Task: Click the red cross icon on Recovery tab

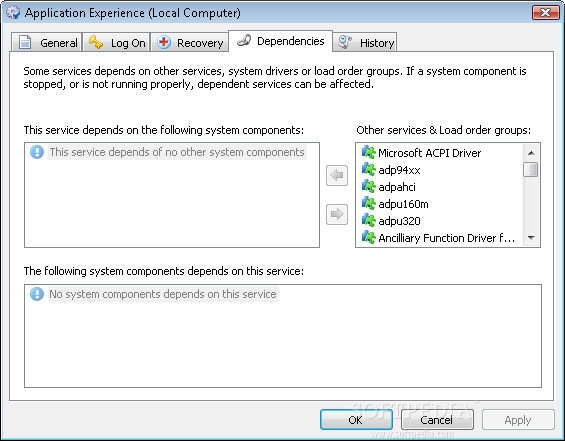Action: [164, 42]
